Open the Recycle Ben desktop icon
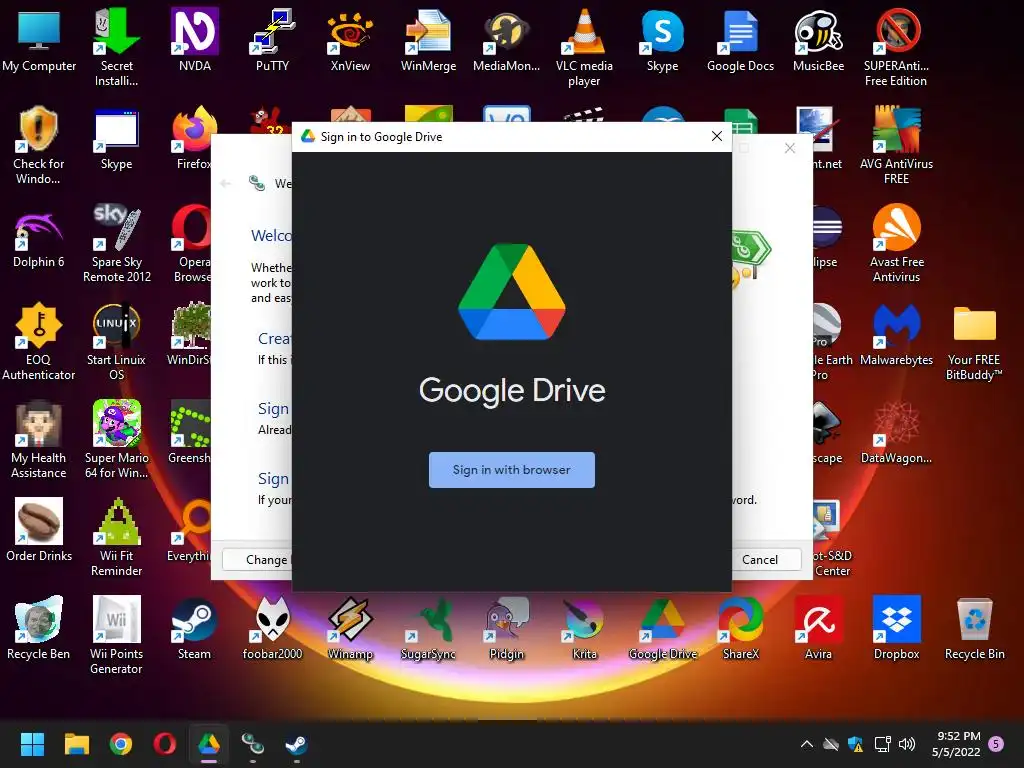1024x768 pixels. [39, 628]
